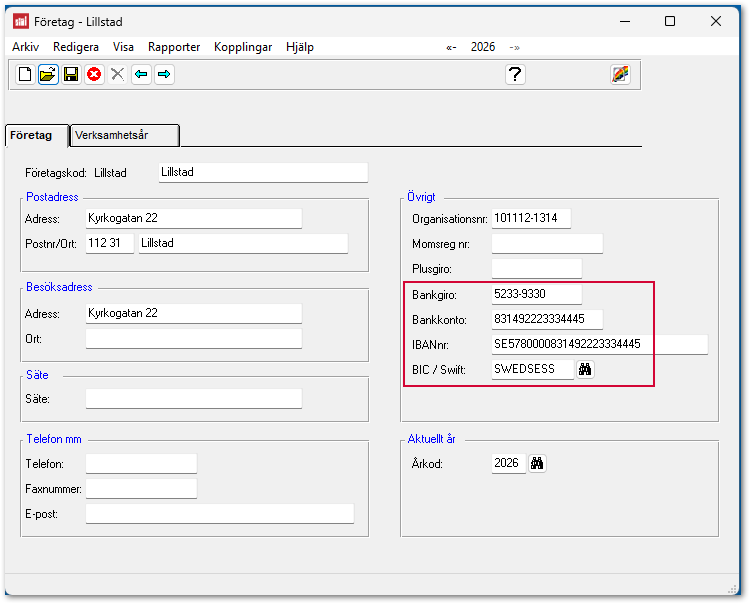Click the colorful icon at toolbar right
750x604 pixels.
(620, 74)
